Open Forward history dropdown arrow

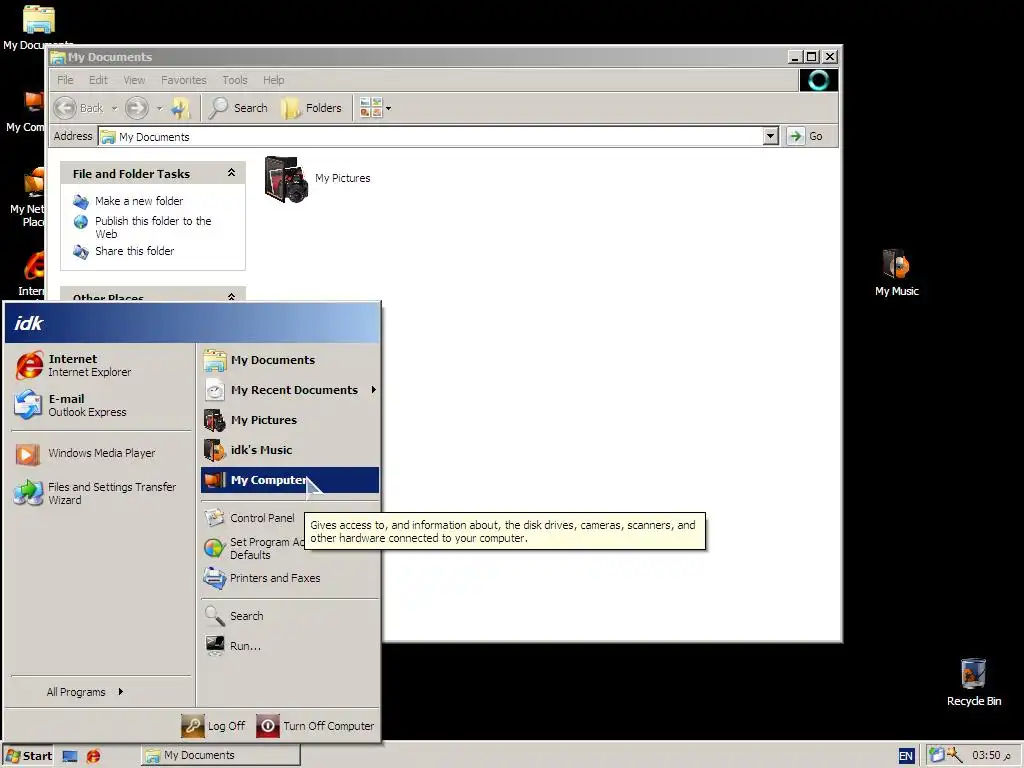click(x=159, y=108)
